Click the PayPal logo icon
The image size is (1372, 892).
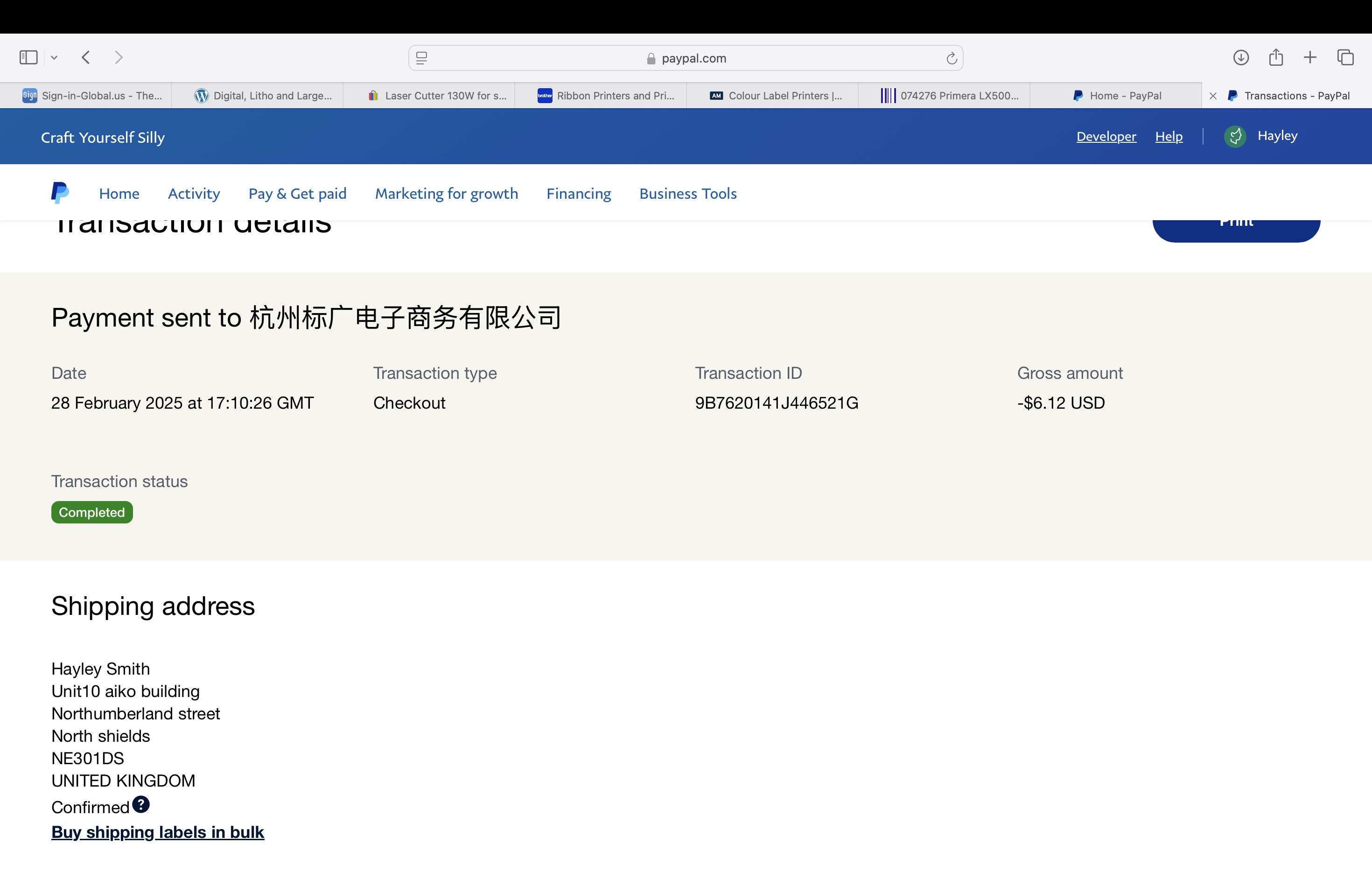click(x=60, y=193)
